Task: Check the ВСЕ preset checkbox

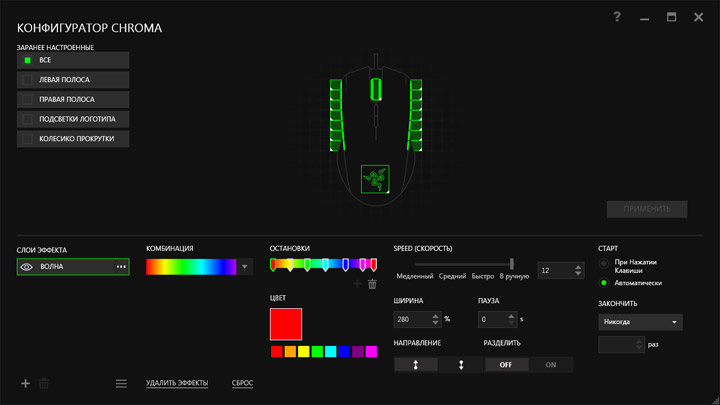Action: [x=28, y=60]
